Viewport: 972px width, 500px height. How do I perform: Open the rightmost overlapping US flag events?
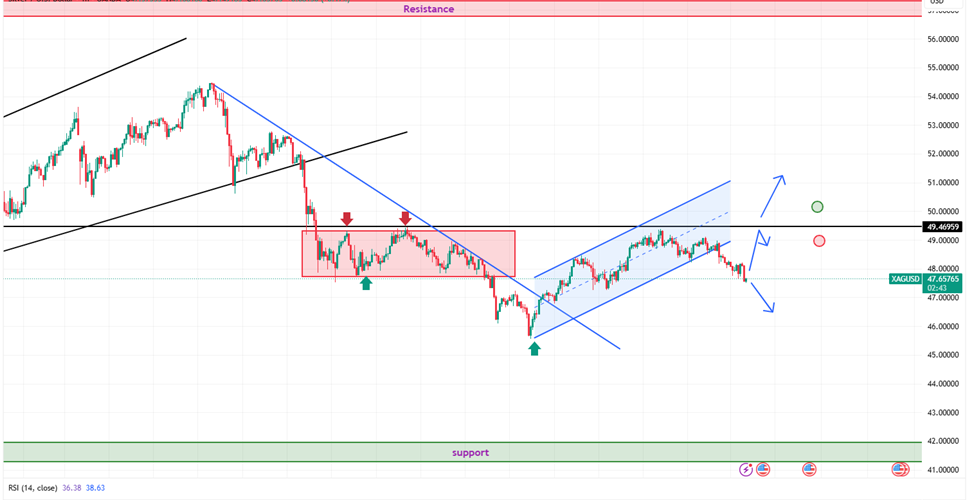(x=901, y=469)
